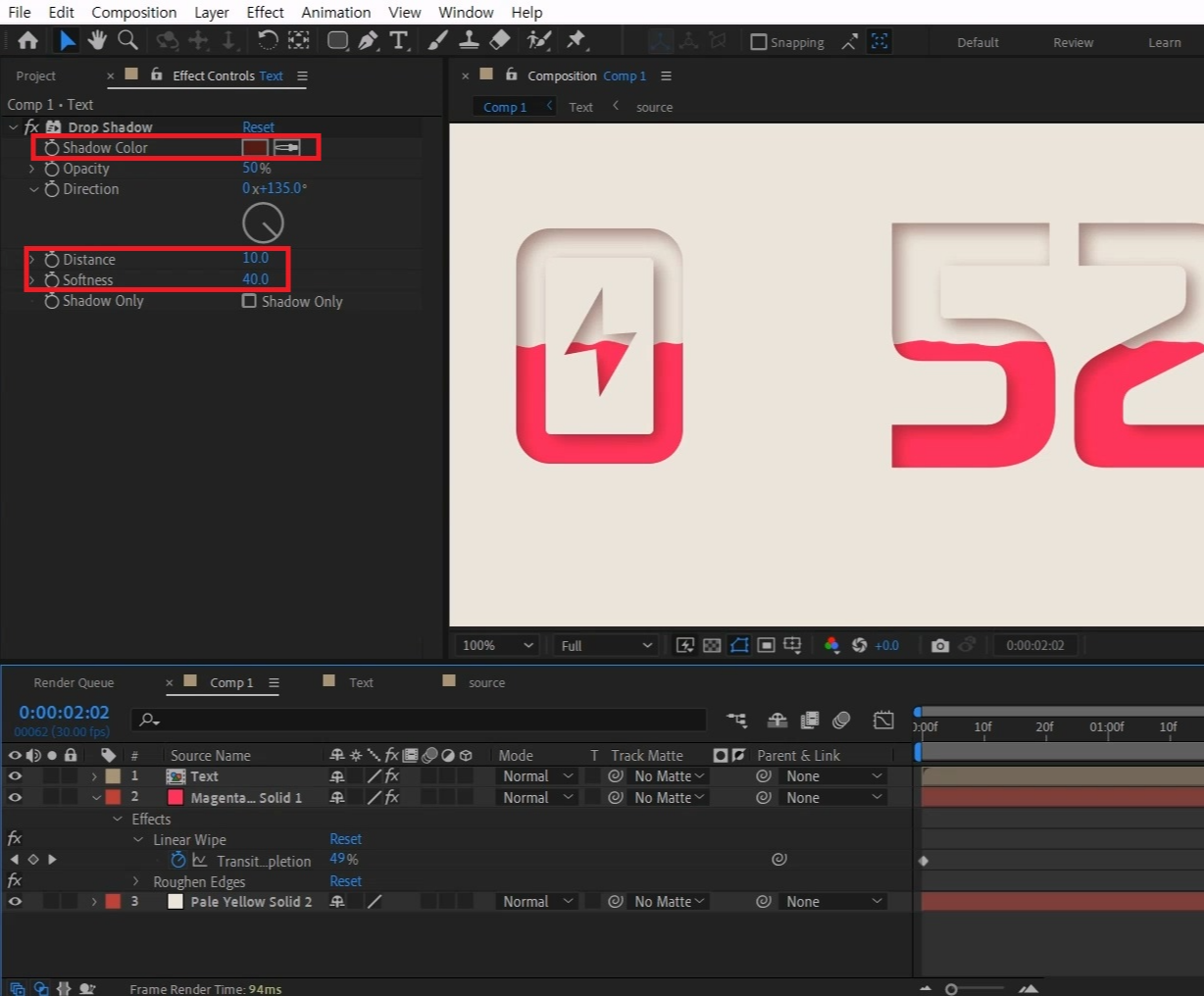1204x996 pixels.
Task: Select the Pen tool
Action: tap(368, 40)
